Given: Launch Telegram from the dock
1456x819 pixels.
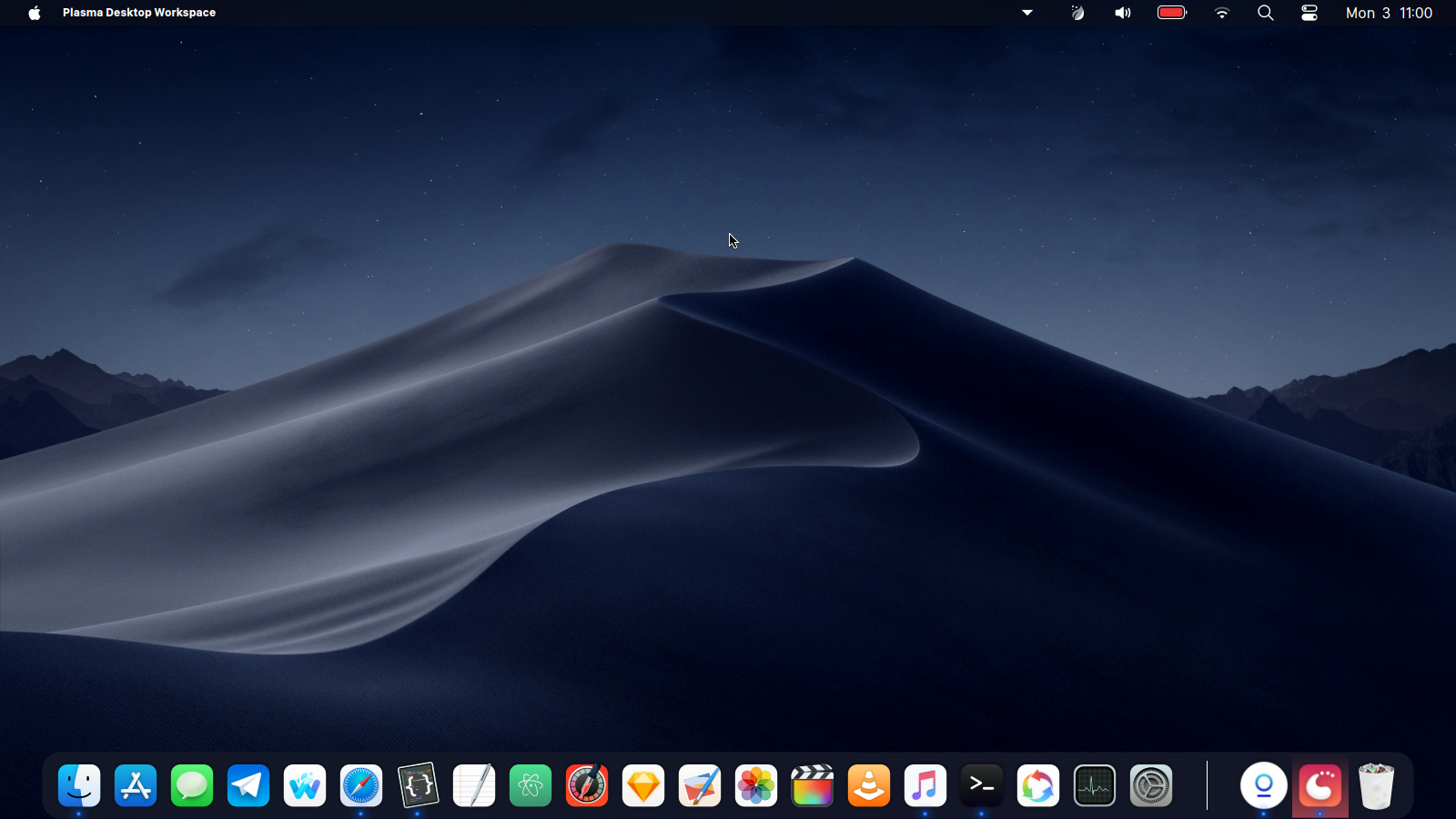Looking at the screenshot, I should click(248, 785).
